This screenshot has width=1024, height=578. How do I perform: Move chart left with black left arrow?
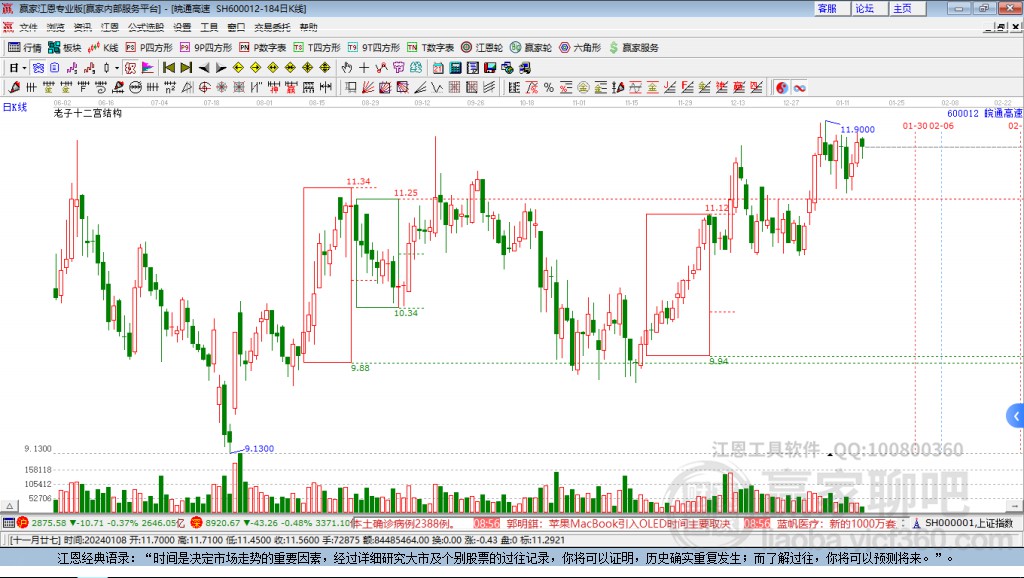point(204,68)
